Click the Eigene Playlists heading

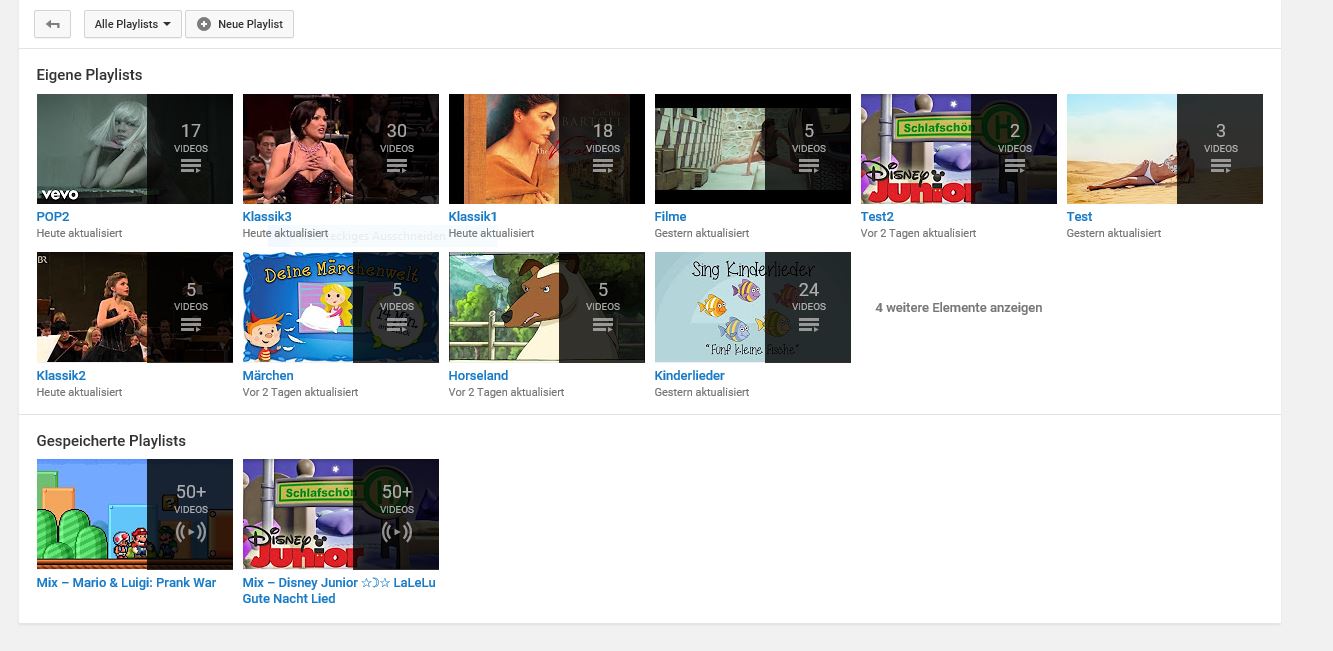click(x=90, y=75)
